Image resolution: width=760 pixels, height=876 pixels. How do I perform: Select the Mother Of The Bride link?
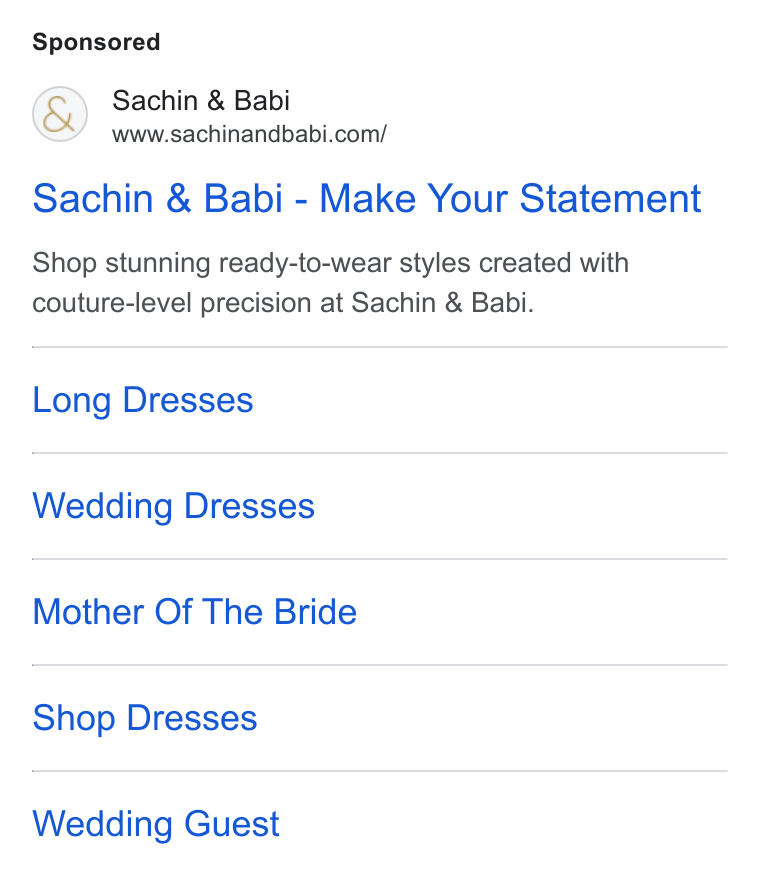[x=194, y=612]
